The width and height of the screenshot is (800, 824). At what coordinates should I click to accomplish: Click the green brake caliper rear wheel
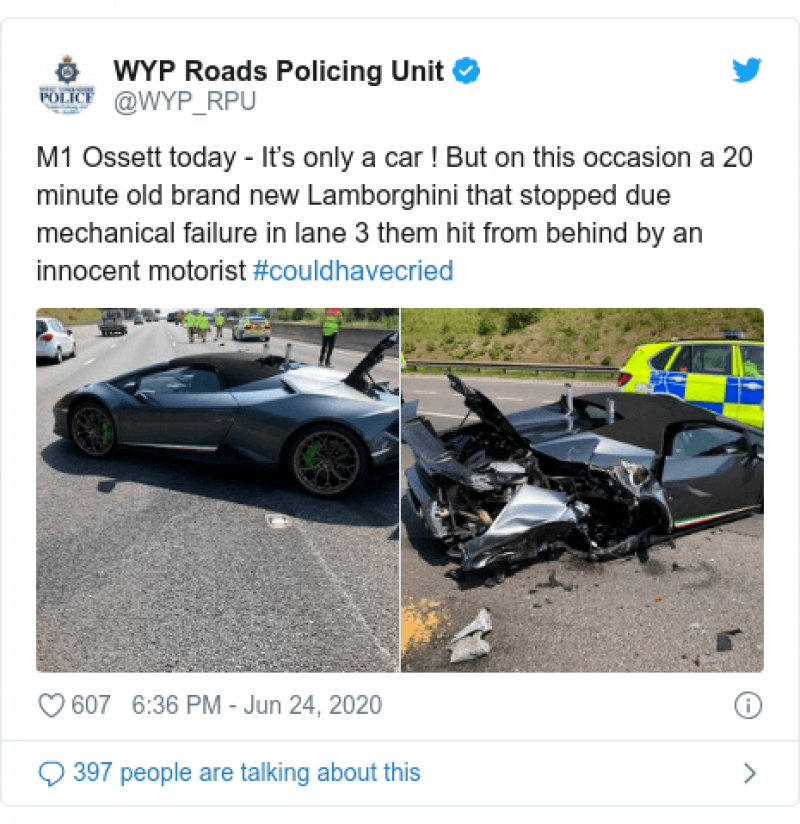coord(312,454)
